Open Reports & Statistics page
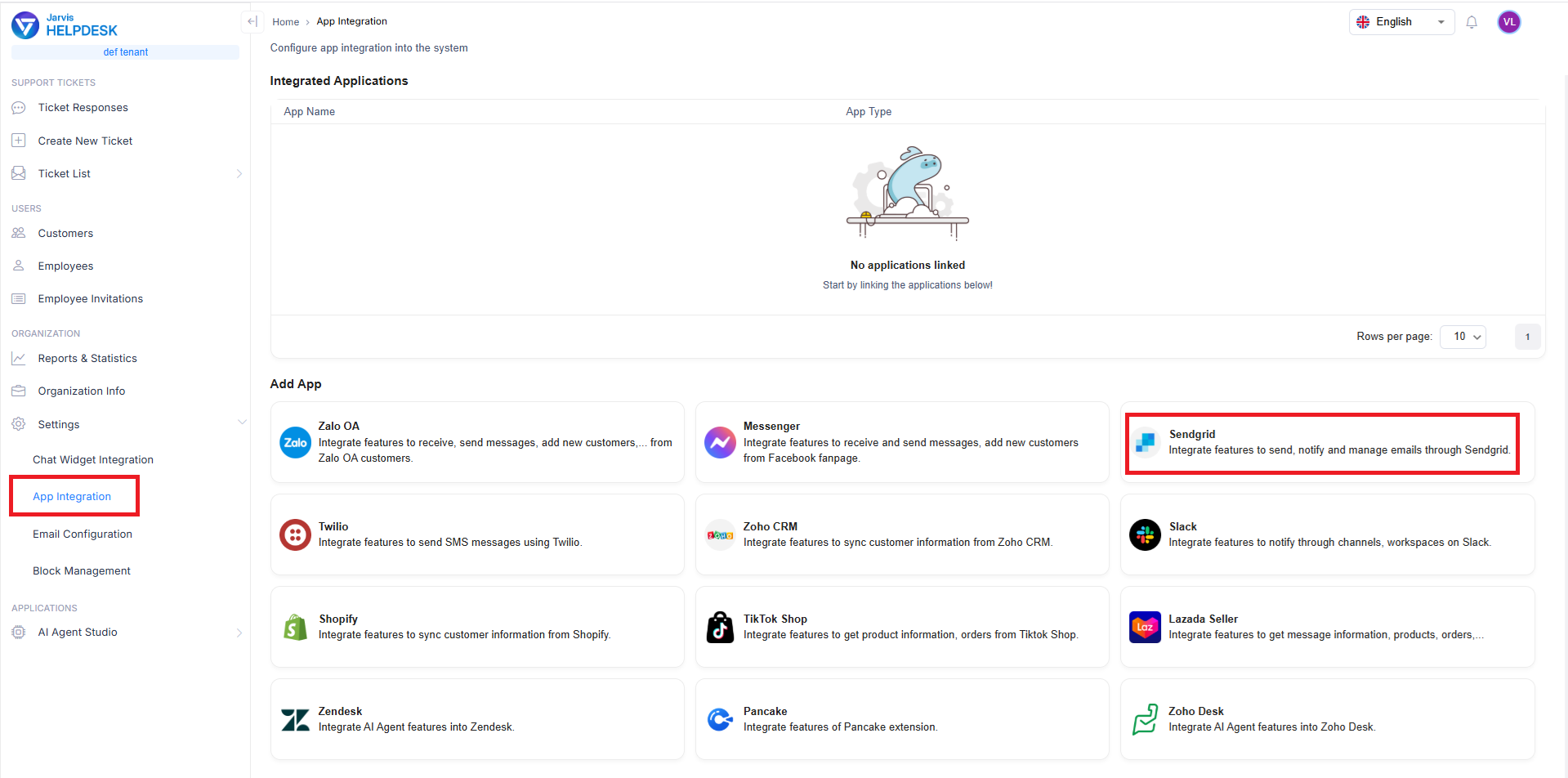Viewport: 1568px width, 778px height. 87,358
